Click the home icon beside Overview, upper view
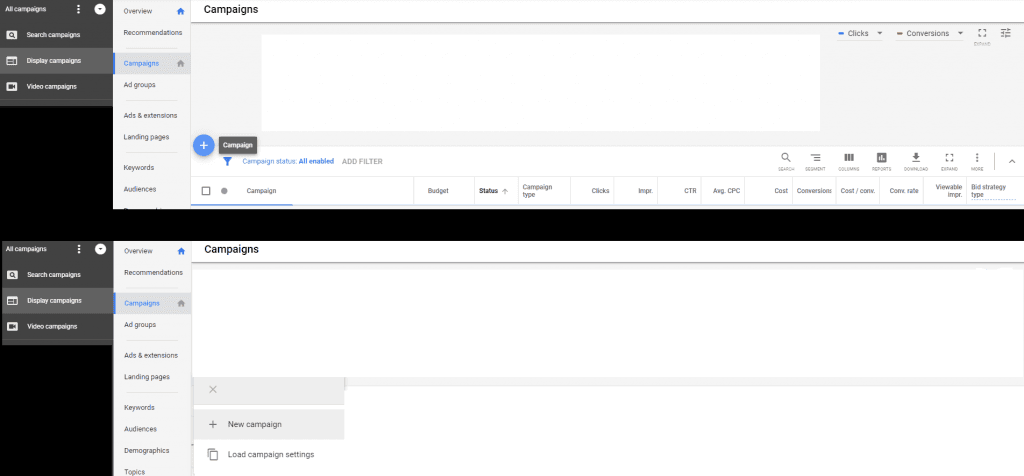Viewport: 1024px width, 476px height. 181,11
